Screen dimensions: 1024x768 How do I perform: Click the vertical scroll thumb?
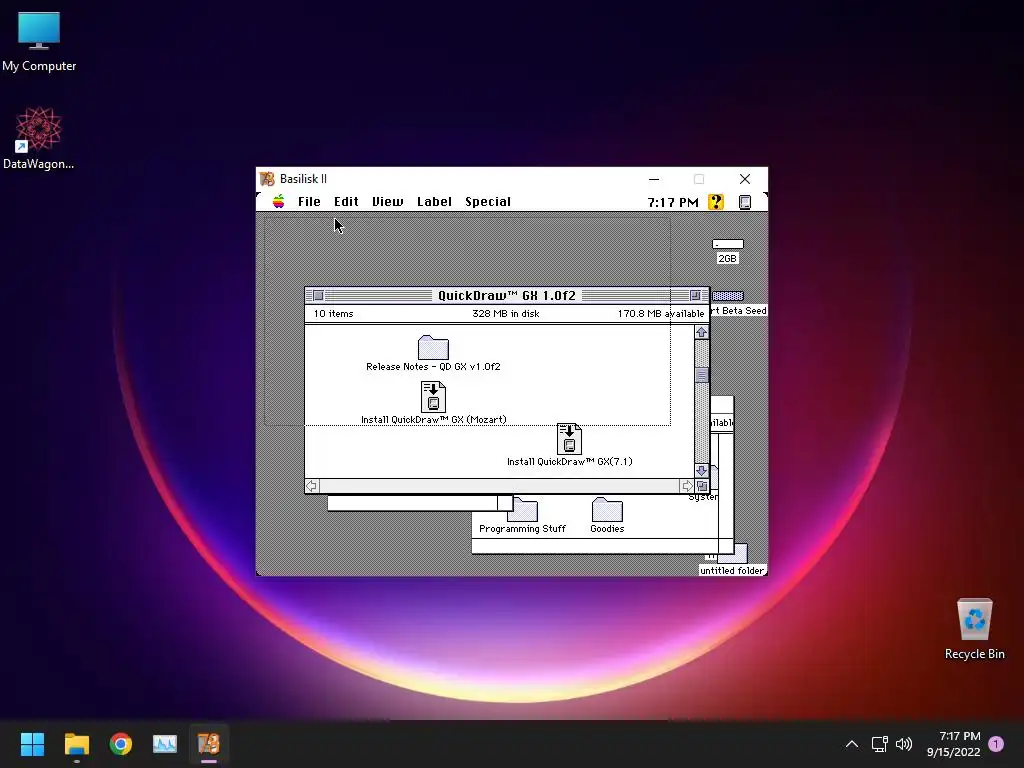pyautogui.click(x=702, y=375)
